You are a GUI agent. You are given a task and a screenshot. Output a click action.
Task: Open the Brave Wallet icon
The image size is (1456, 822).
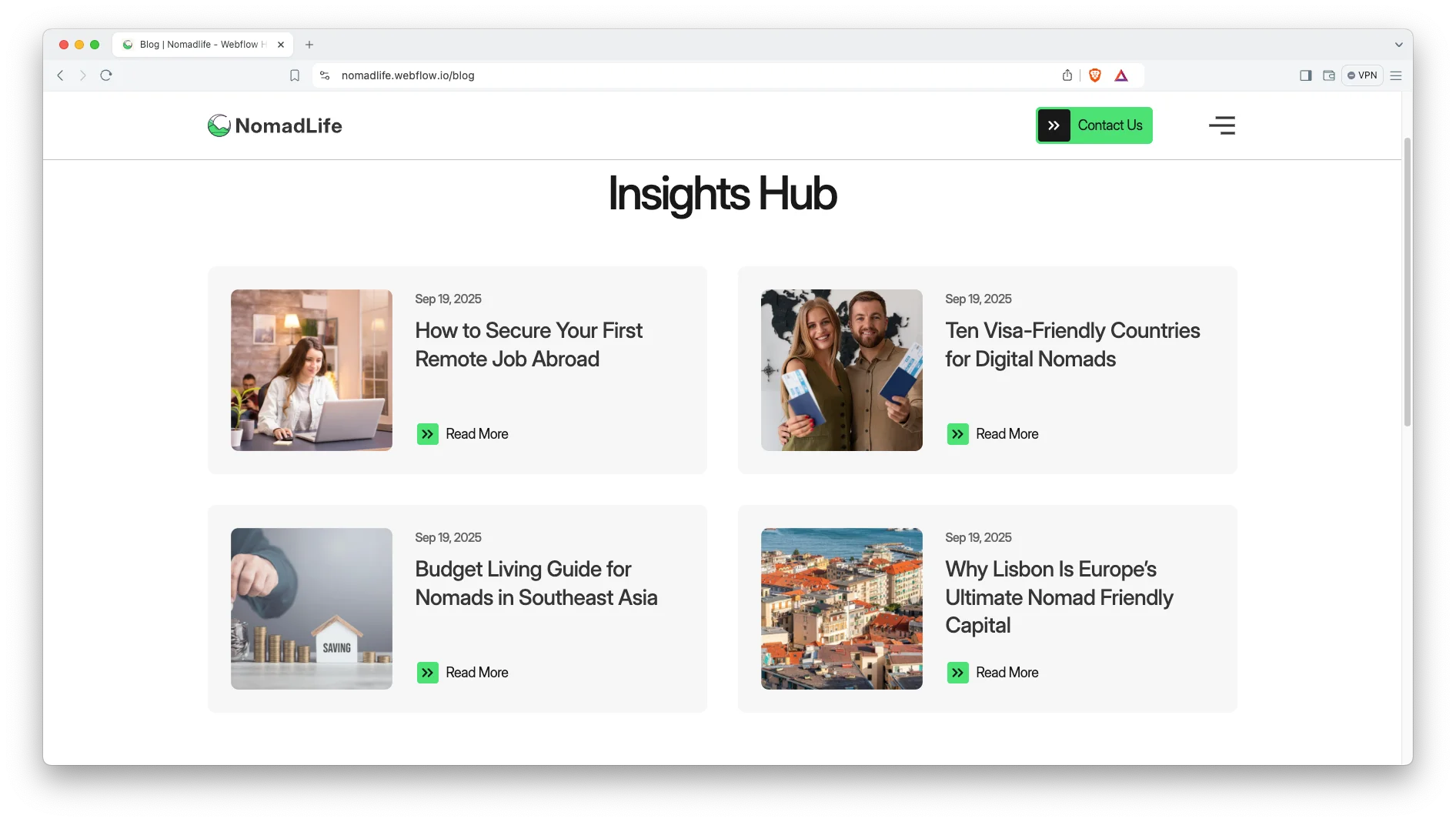pos(1329,75)
